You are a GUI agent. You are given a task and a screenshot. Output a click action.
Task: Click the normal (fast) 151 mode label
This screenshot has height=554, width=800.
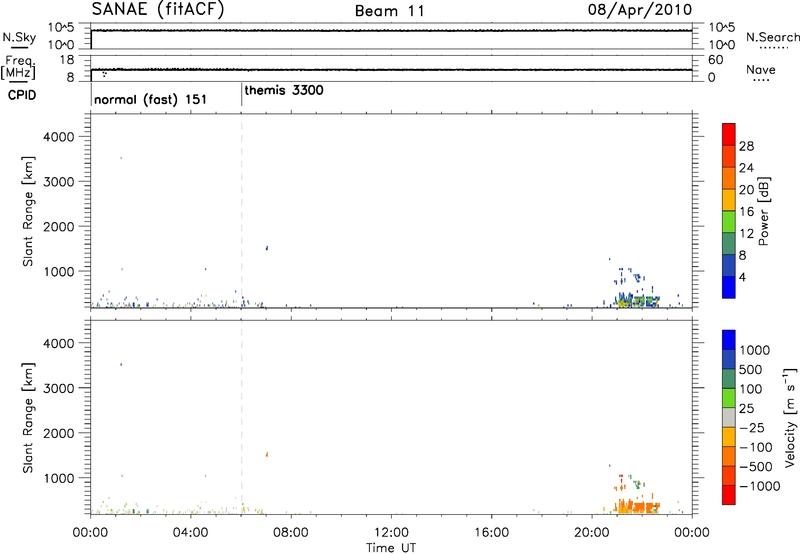(151, 99)
